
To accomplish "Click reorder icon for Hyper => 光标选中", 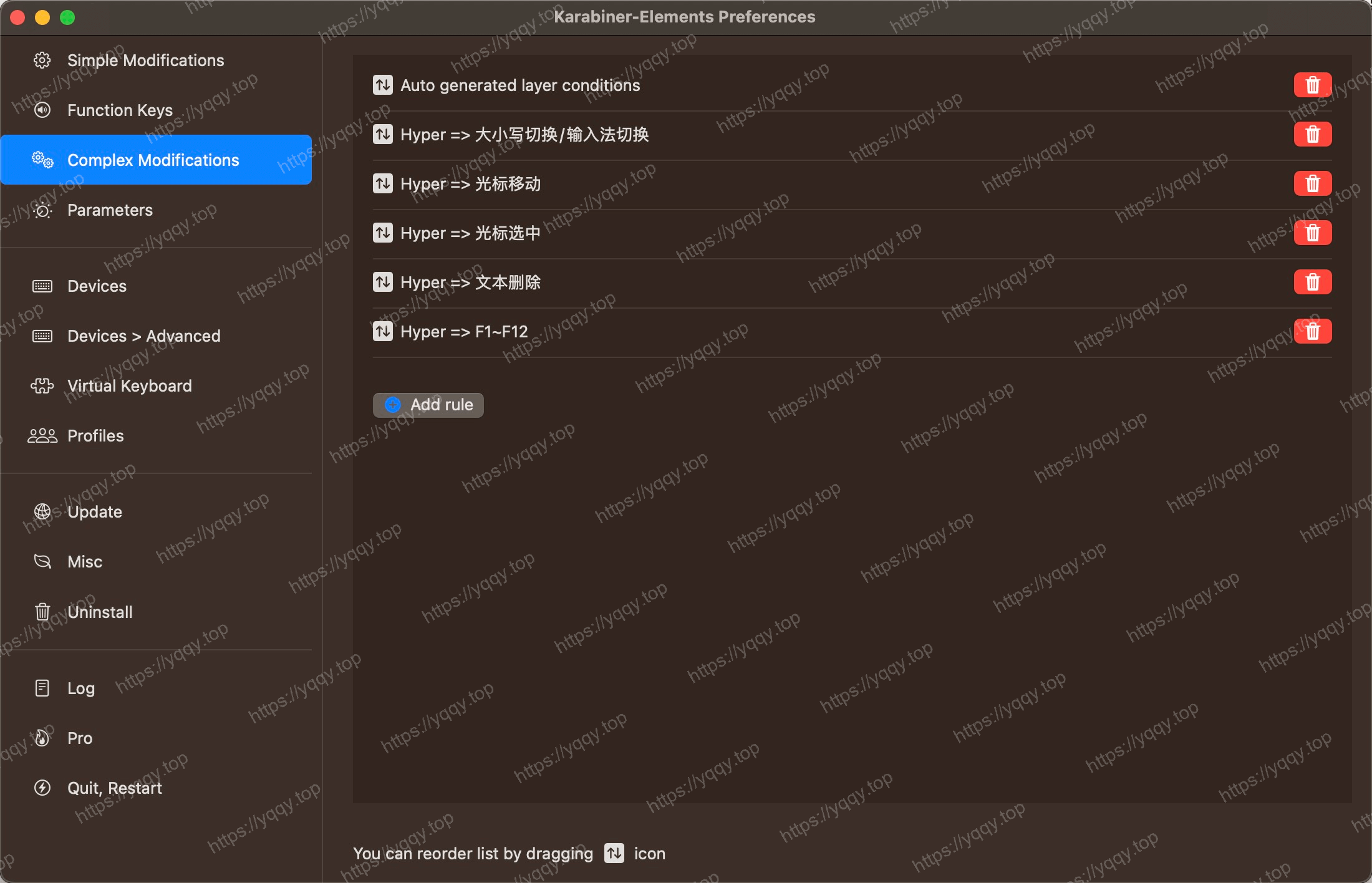I will pyautogui.click(x=383, y=233).
